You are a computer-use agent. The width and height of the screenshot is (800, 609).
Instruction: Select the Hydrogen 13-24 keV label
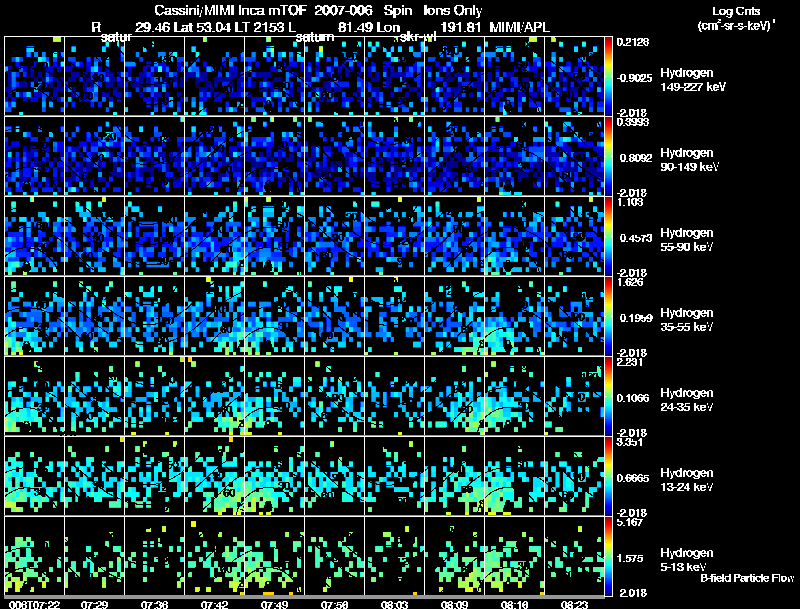point(687,480)
